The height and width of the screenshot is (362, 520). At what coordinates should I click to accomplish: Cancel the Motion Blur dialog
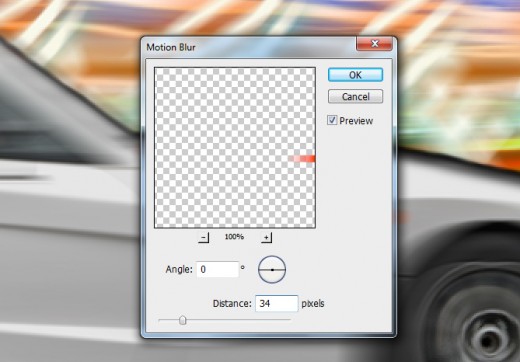(x=355, y=96)
